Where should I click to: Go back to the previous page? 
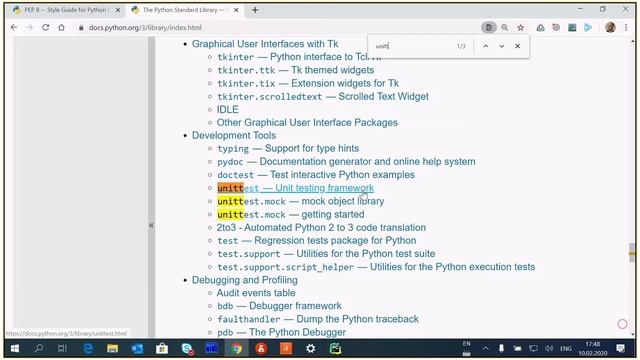[14, 27]
